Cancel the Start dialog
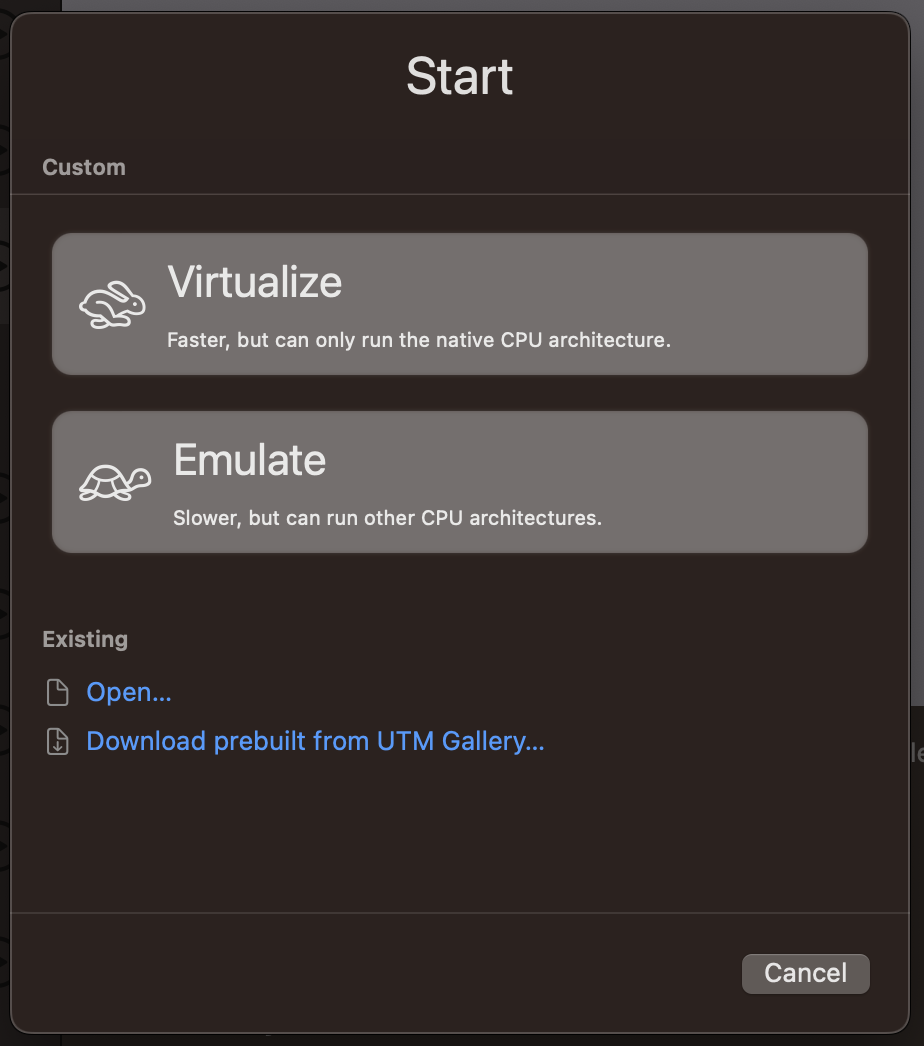 (x=805, y=973)
